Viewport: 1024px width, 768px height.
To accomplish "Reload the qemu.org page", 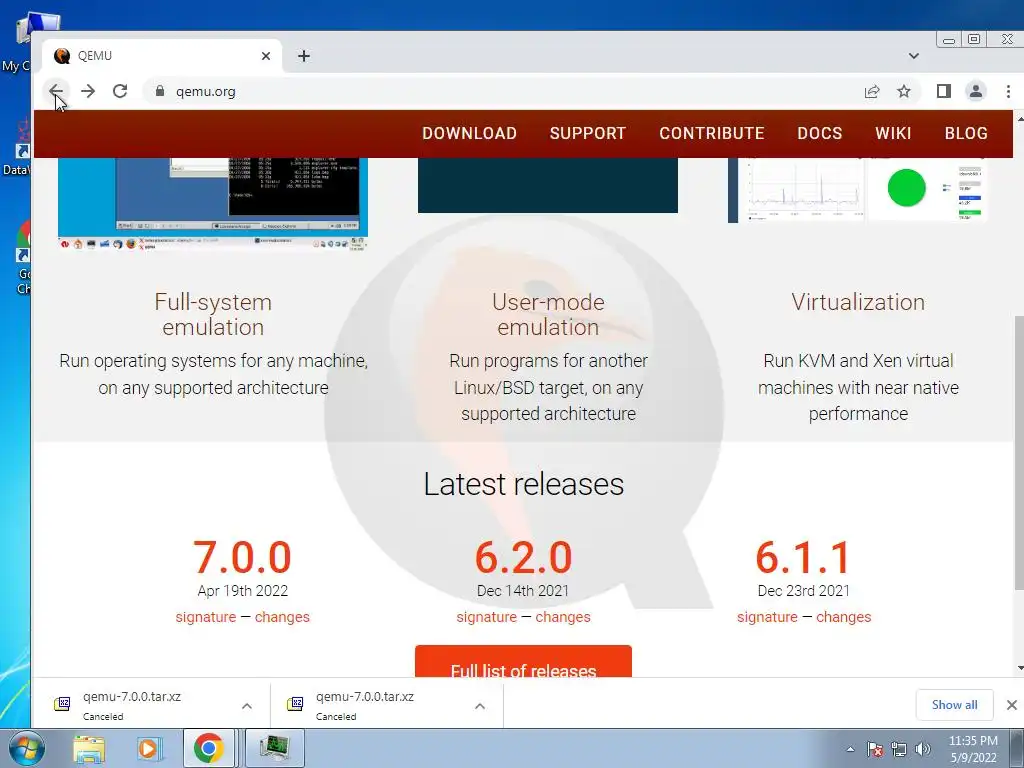I will tap(120, 91).
